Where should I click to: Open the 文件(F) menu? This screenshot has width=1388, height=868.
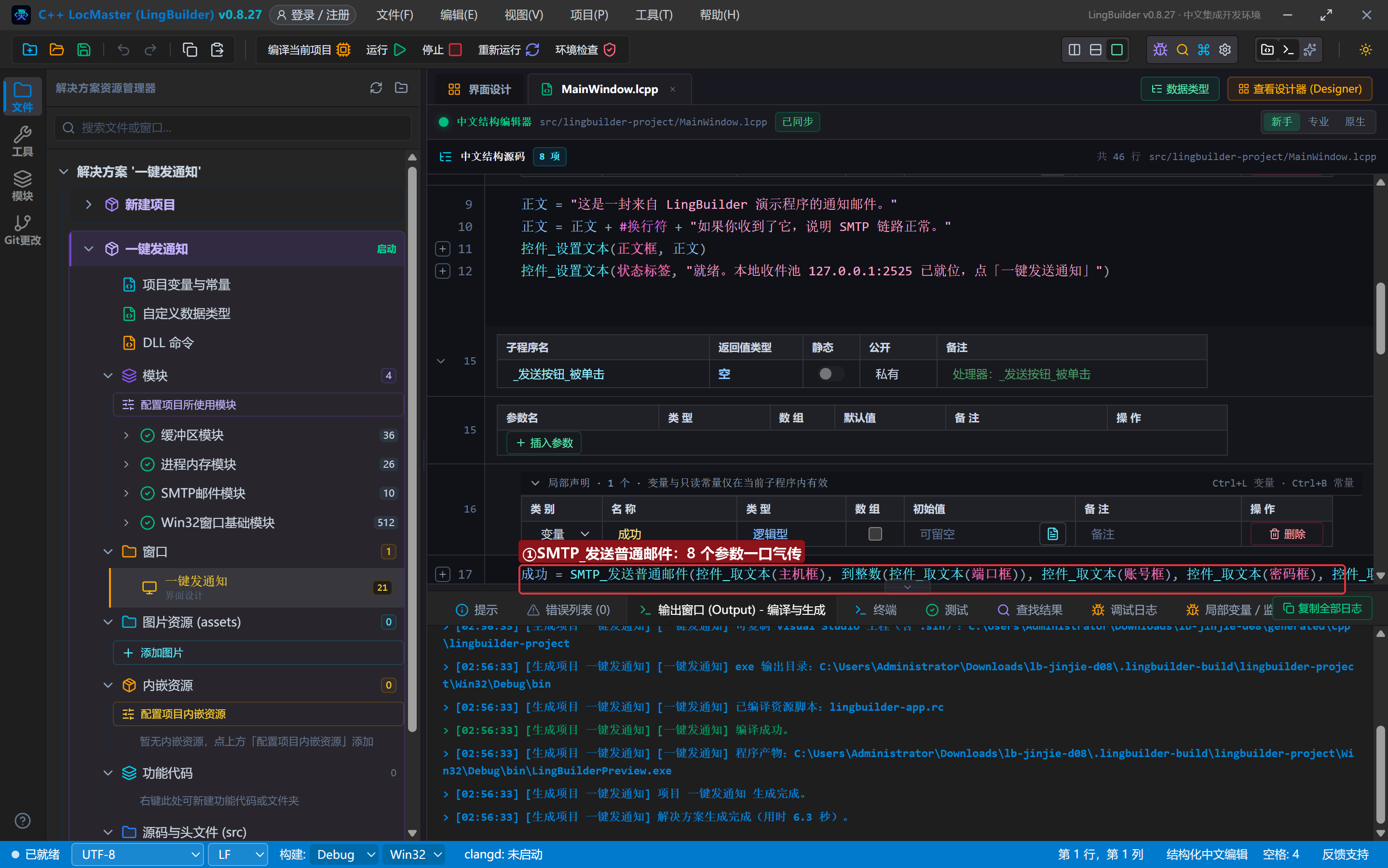coord(395,15)
